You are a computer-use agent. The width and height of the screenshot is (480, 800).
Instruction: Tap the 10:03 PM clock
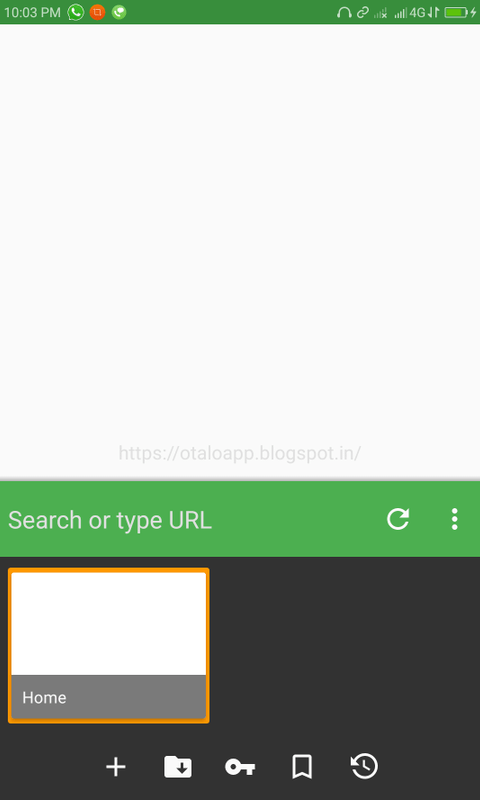point(32,12)
